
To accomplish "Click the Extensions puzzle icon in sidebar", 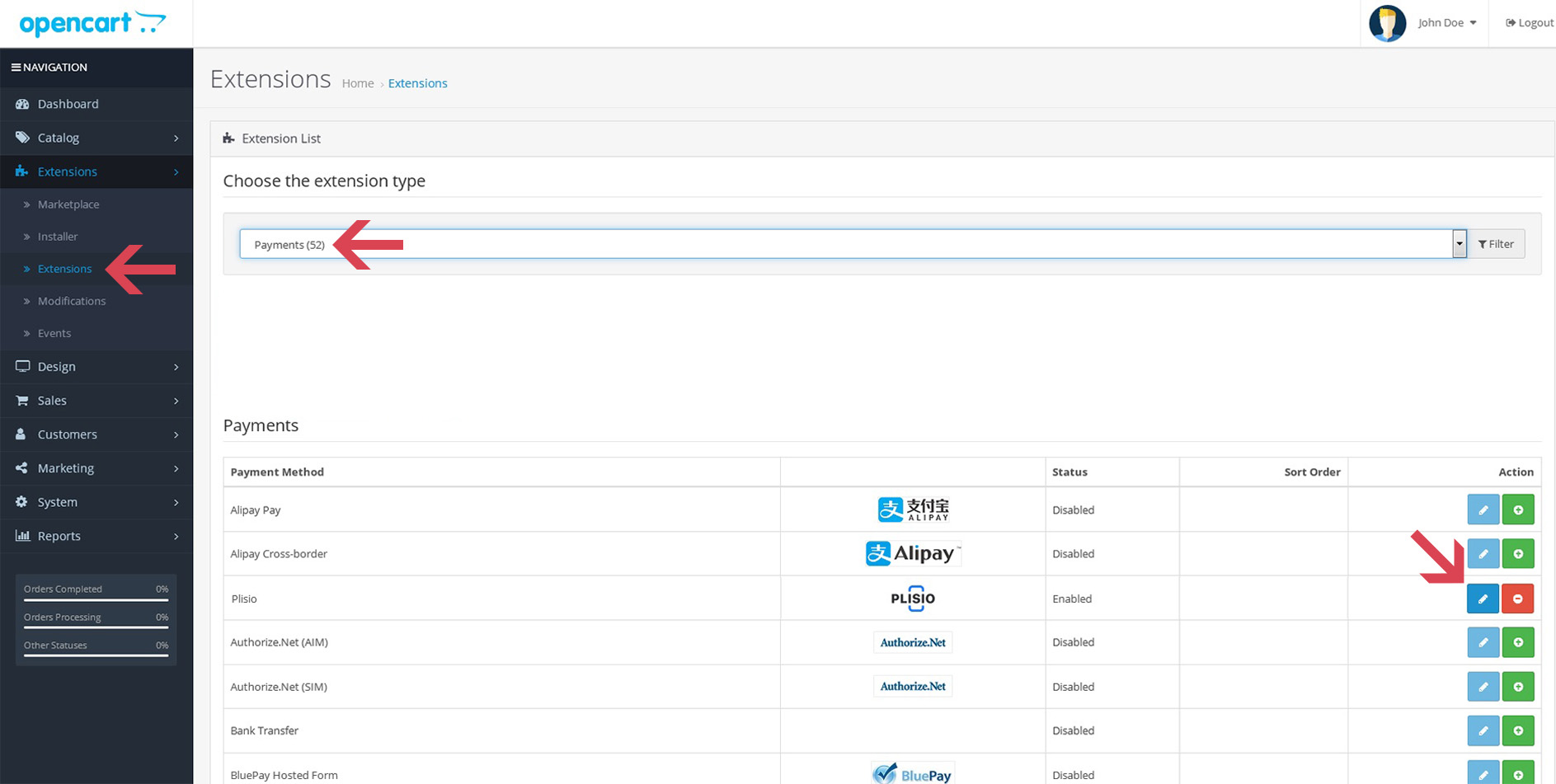I will [x=22, y=171].
